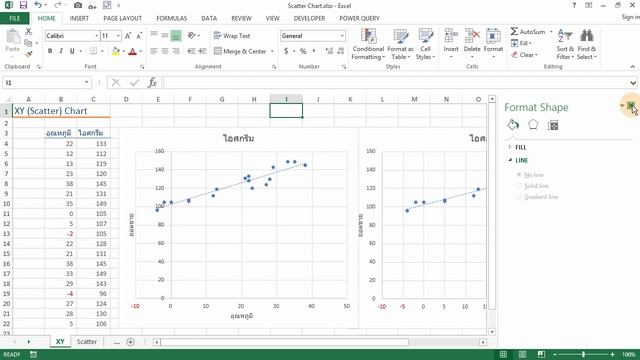This screenshot has height=360, width=640.
Task: Click the Format cells button
Action: (x=493, y=44)
